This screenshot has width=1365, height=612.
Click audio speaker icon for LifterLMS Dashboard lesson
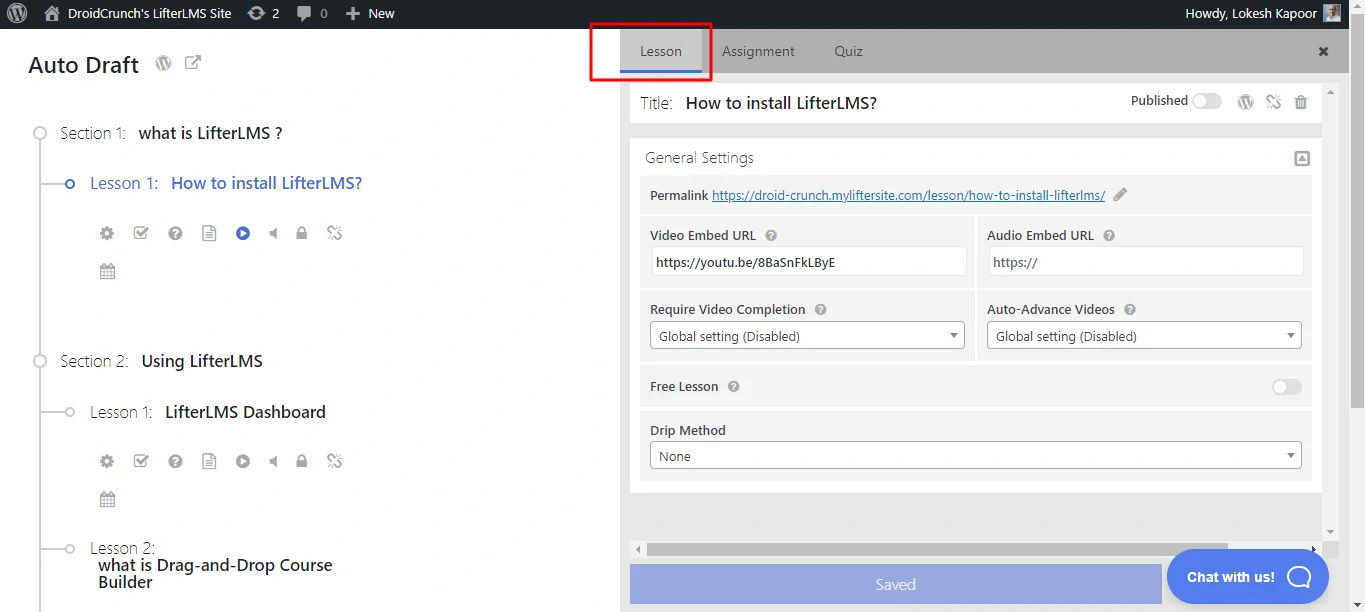click(x=273, y=461)
